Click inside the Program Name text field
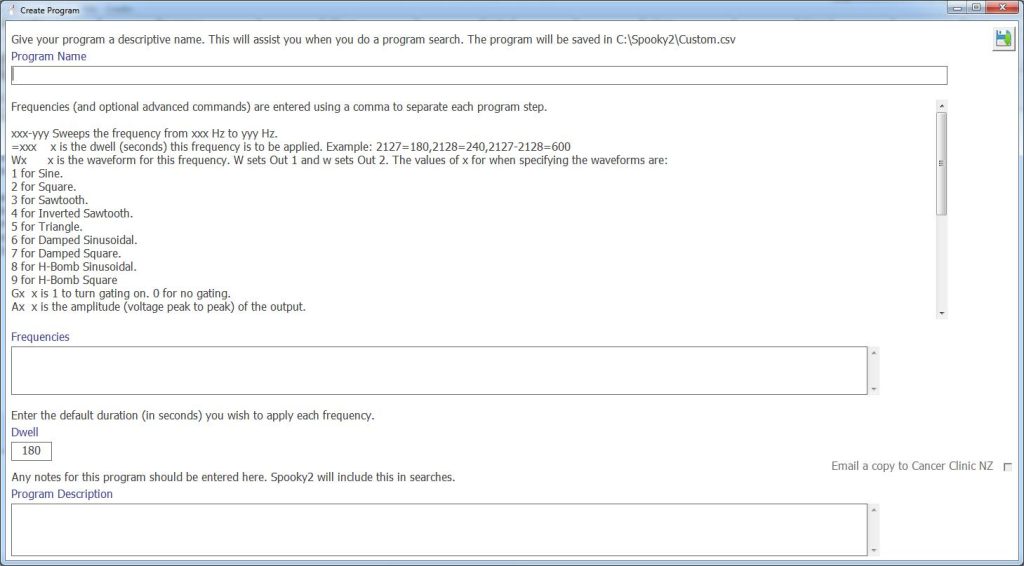The width and height of the screenshot is (1024, 566). click(478, 76)
